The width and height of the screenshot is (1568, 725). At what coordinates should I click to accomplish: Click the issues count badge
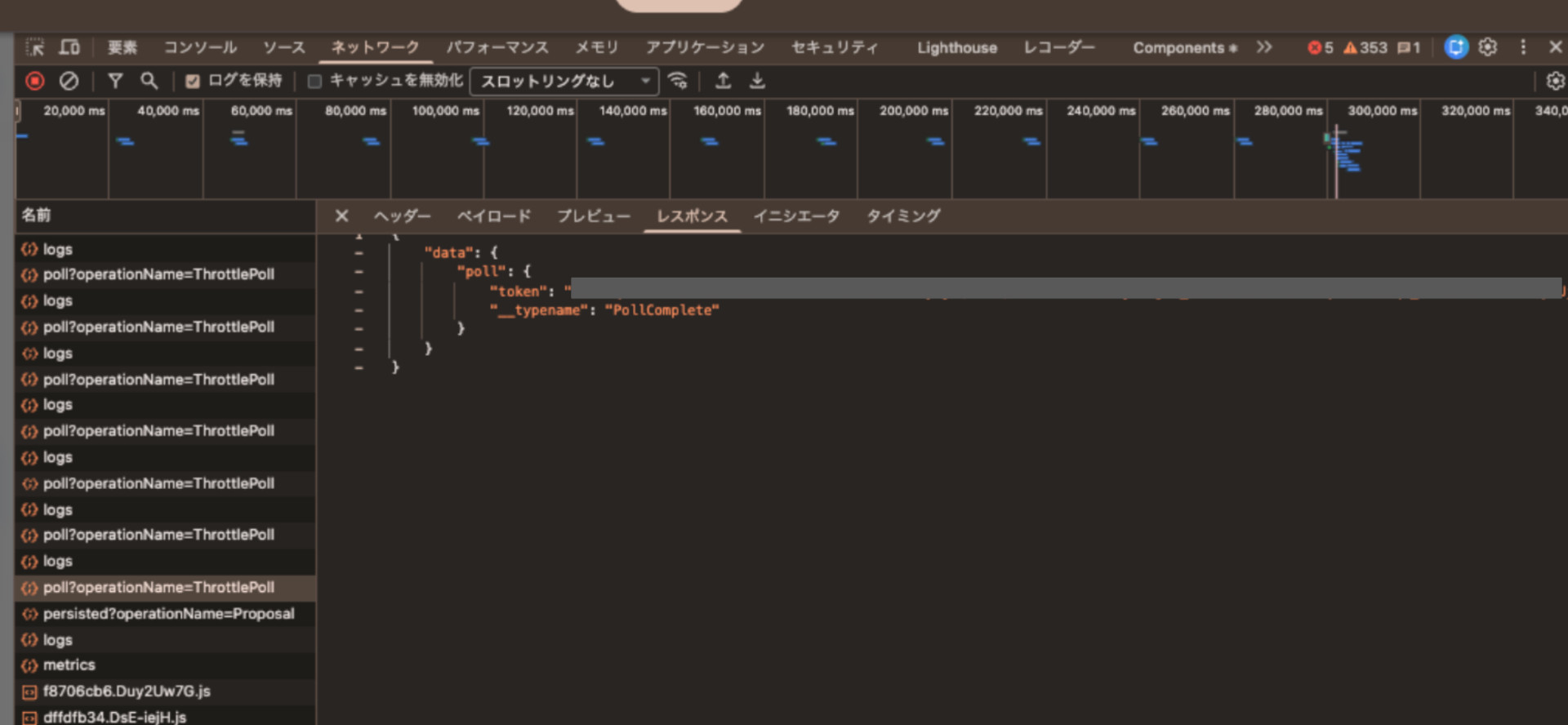(x=1409, y=47)
